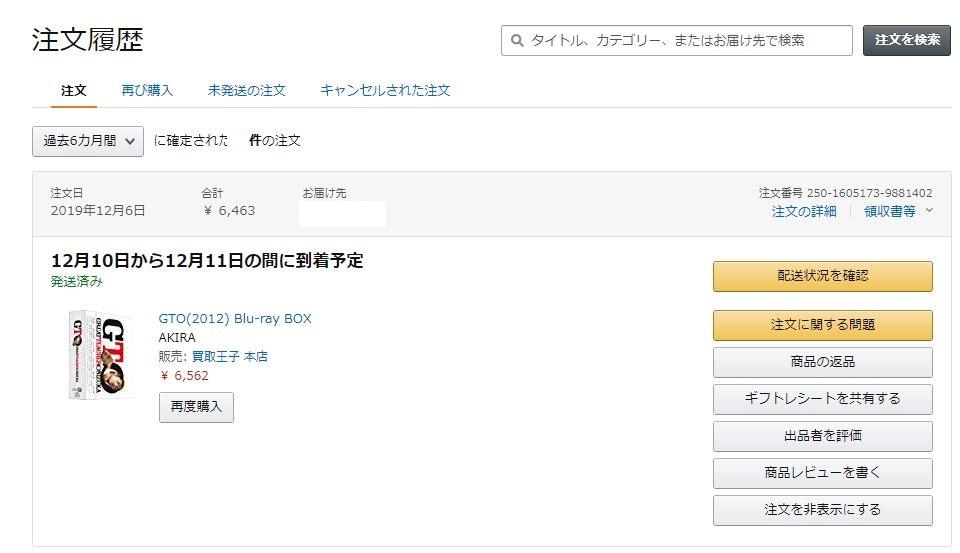Select the 注文 tab
This screenshot has width=960, height=553.
[x=74, y=90]
